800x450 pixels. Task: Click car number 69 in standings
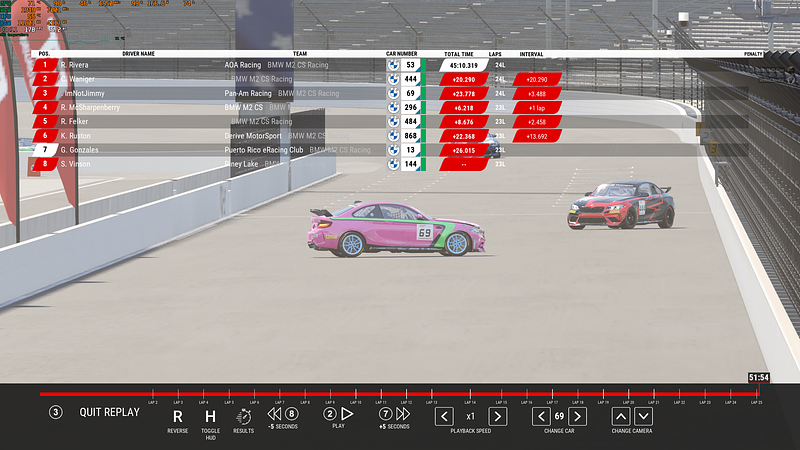point(411,93)
